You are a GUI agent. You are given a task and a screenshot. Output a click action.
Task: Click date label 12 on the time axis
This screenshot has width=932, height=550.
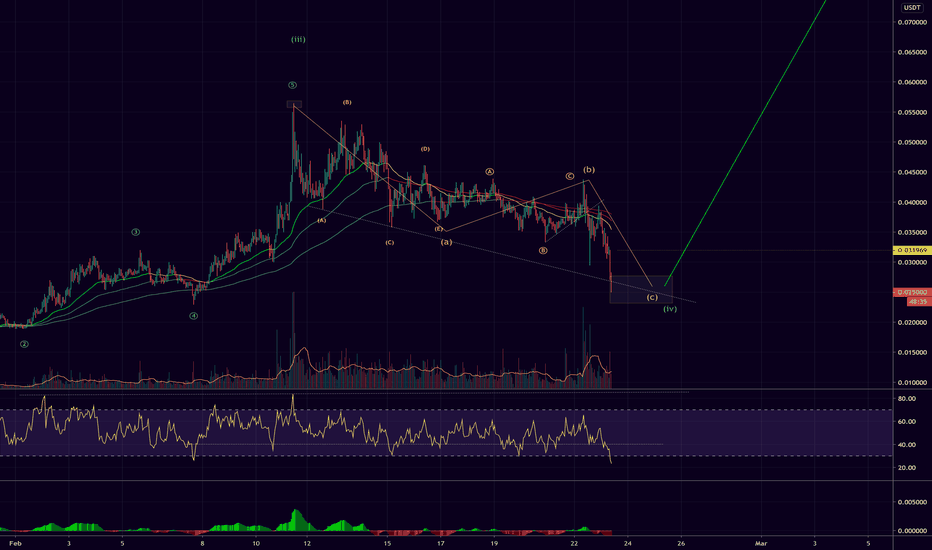[x=307, y=543]
